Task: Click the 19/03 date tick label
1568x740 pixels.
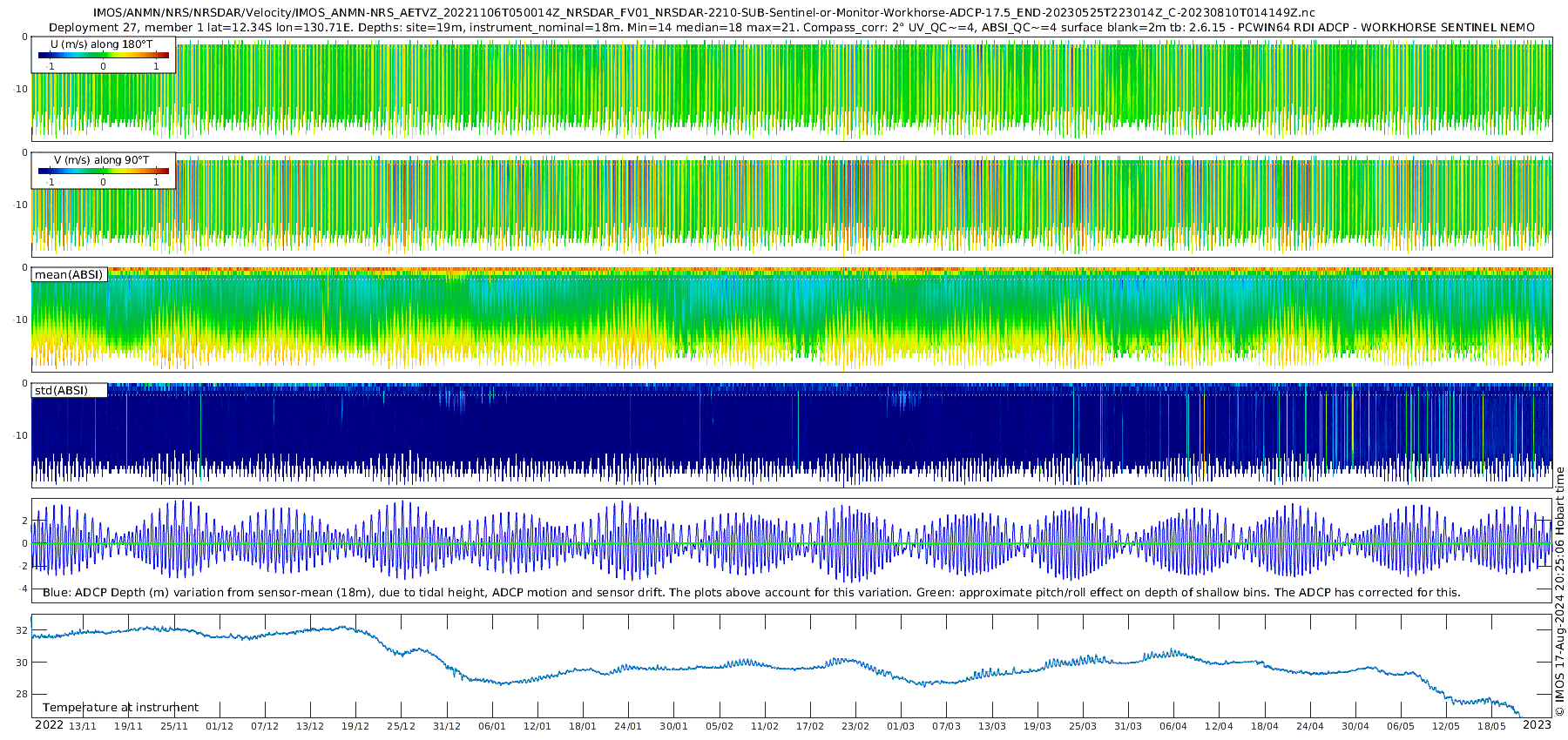Action: [1037, 726]
